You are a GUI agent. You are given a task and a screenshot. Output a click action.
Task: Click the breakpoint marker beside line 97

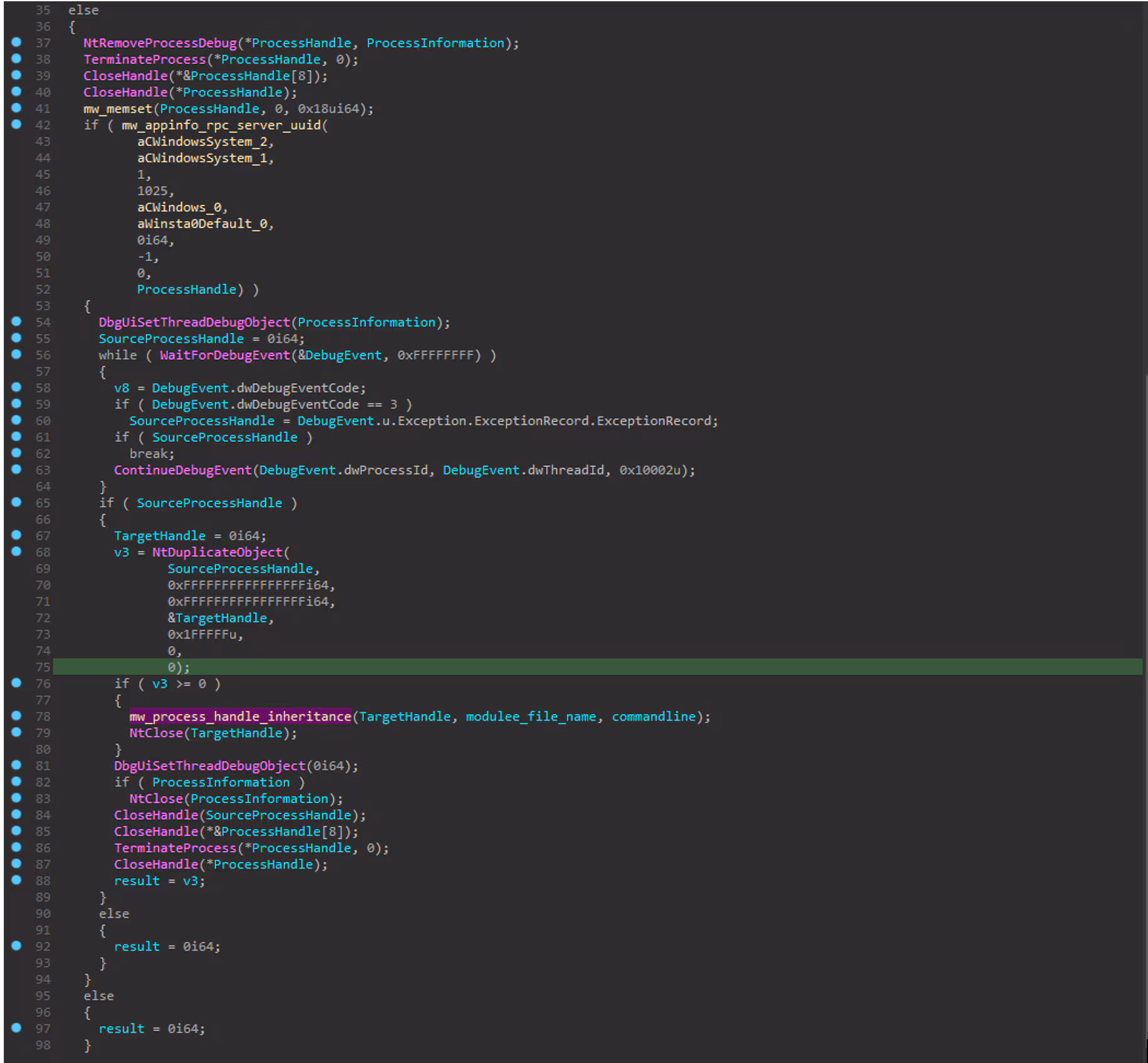pos(16,1028)
